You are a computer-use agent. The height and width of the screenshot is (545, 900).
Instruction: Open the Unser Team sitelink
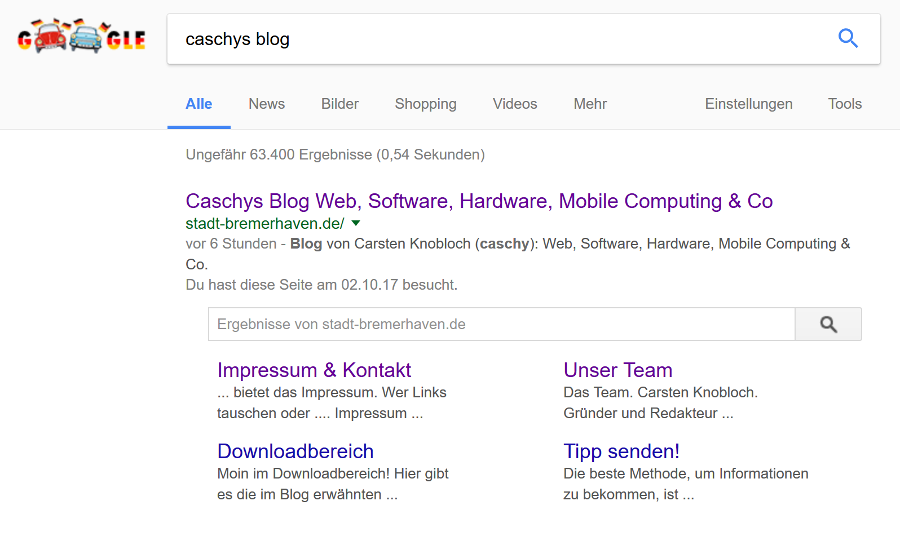coord(618,370)
